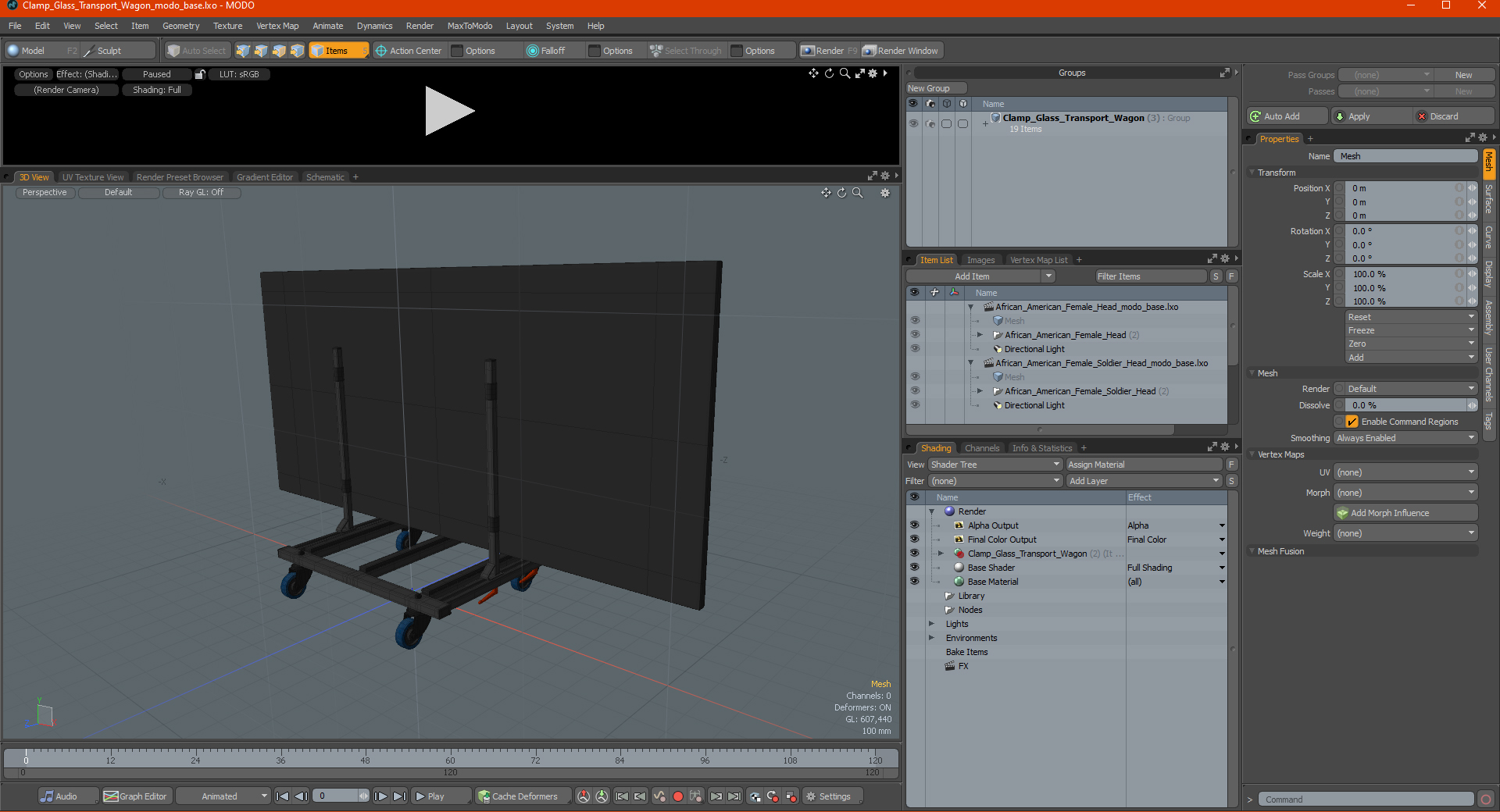Open Smoothing Always Enabled dropdown
The height and width of the screenshot is (812, 1500).
1405,438
